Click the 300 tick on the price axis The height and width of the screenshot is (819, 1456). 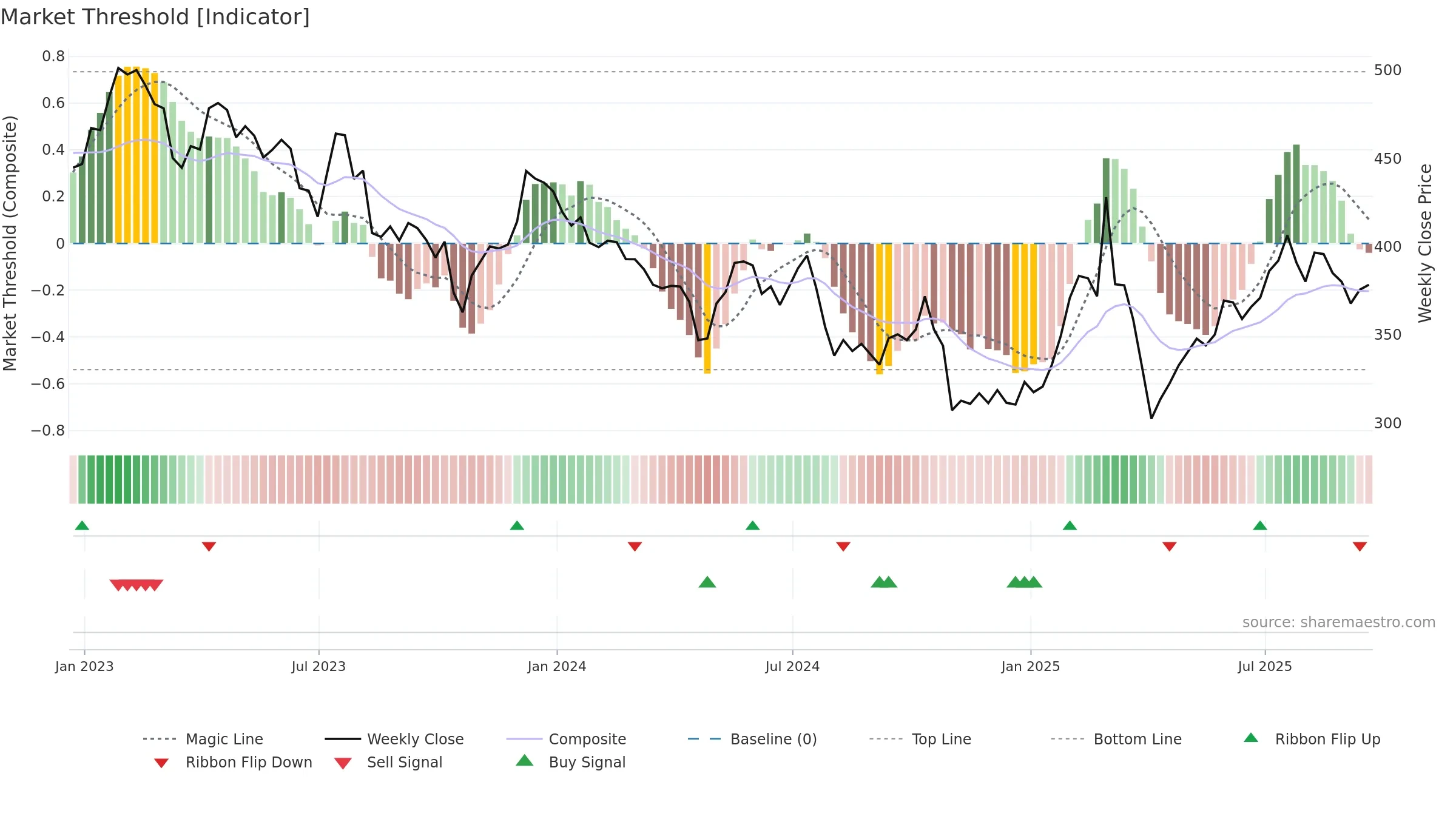pyautogui.click(x=1388, y=423)
